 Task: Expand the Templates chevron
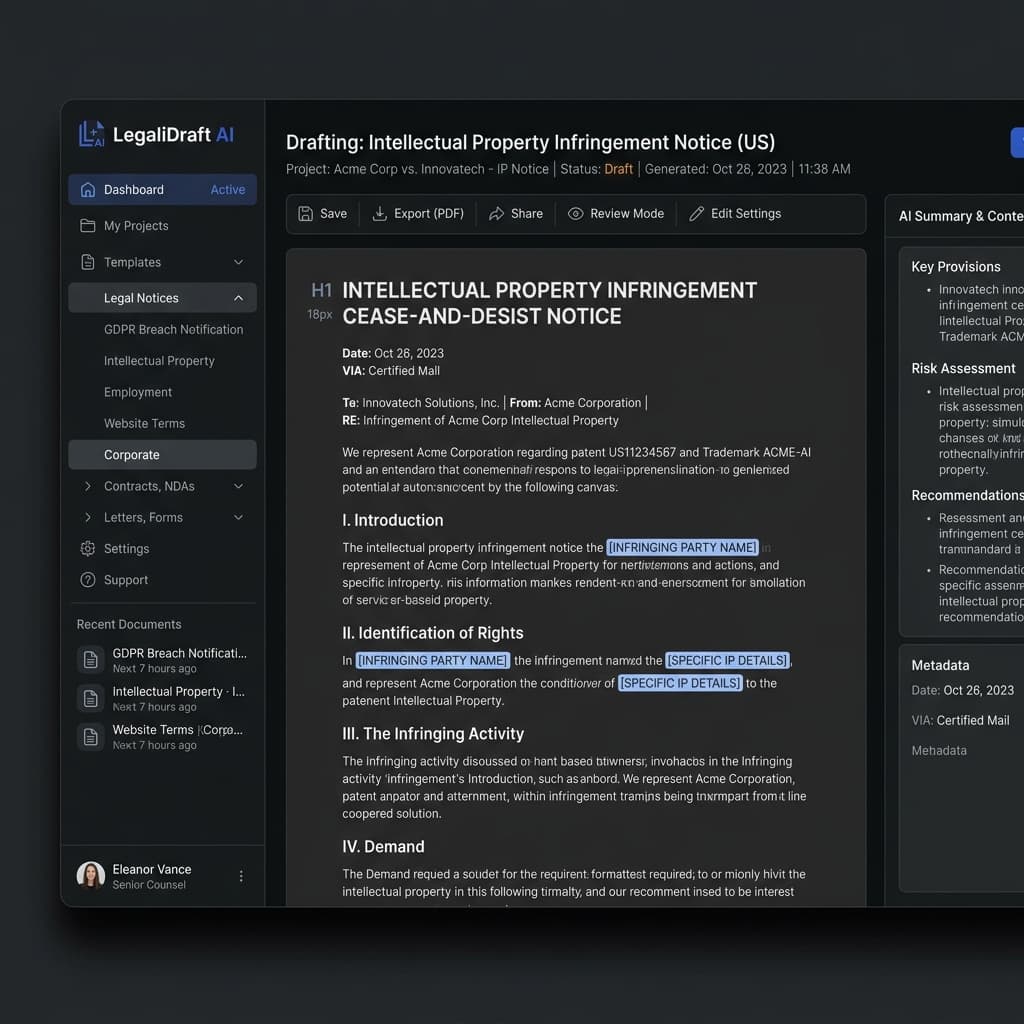(x=238, y=262)
